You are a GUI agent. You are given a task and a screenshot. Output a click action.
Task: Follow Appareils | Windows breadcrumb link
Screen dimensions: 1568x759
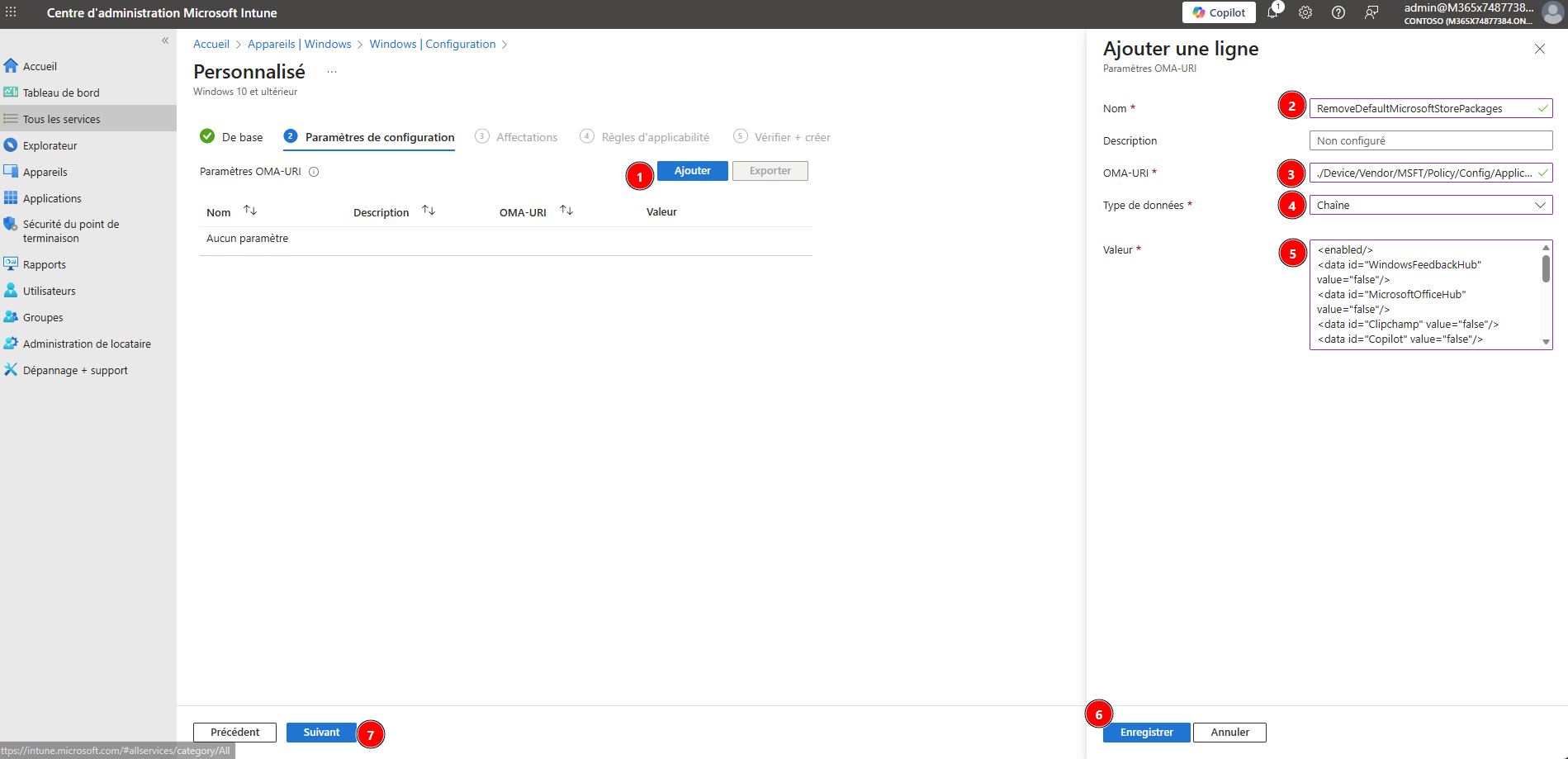click(x=300, y=44)
